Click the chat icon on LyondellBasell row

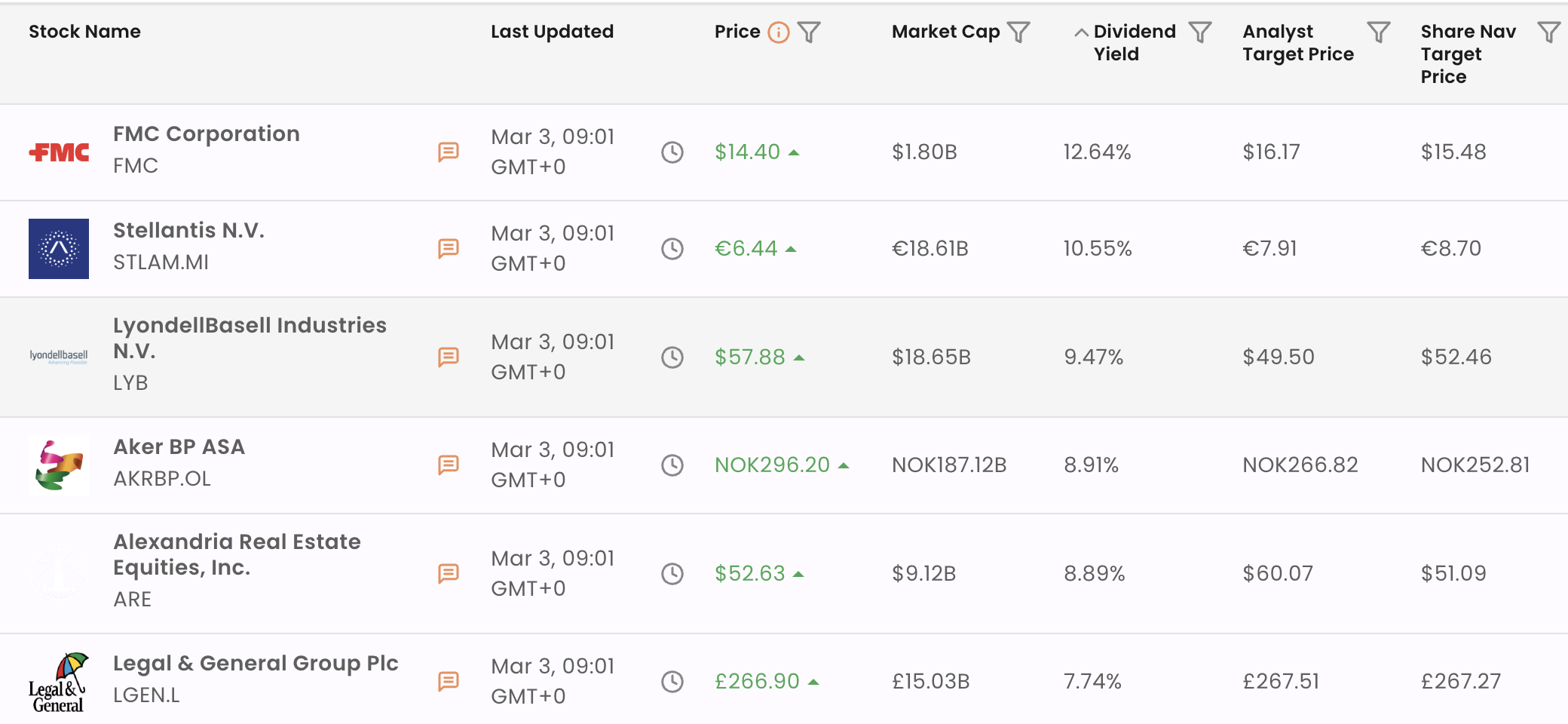449,357
